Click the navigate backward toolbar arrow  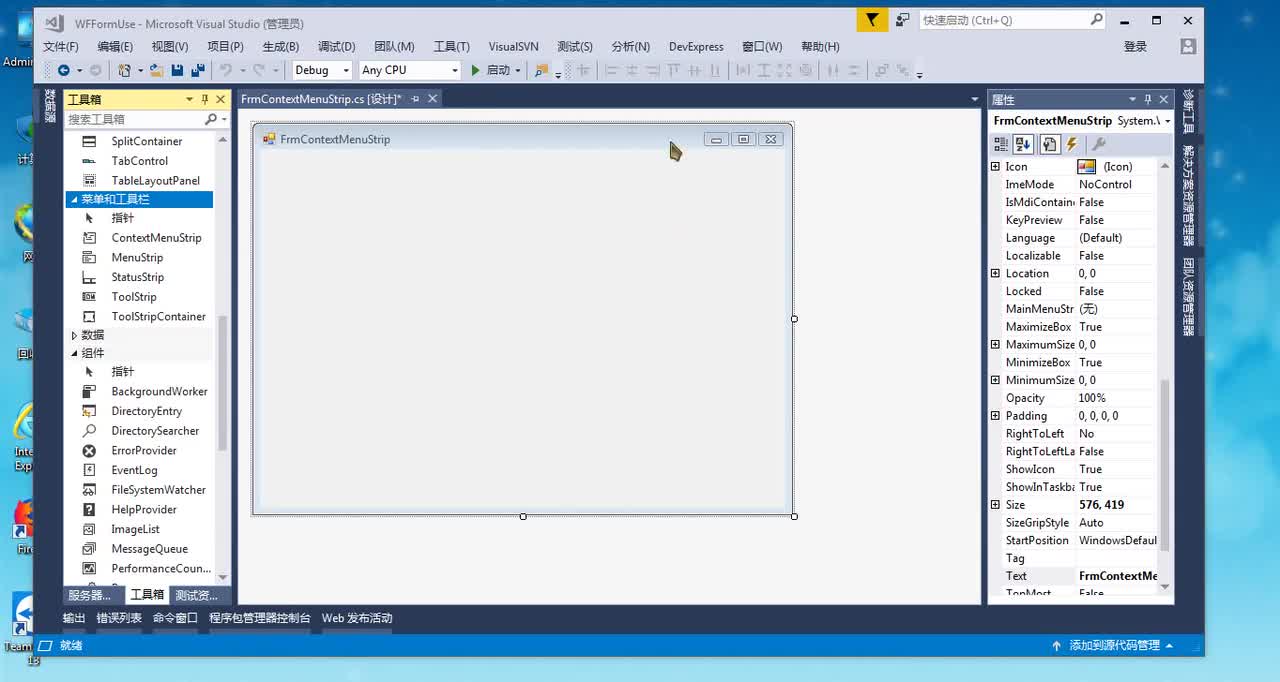tap(64, 70)
